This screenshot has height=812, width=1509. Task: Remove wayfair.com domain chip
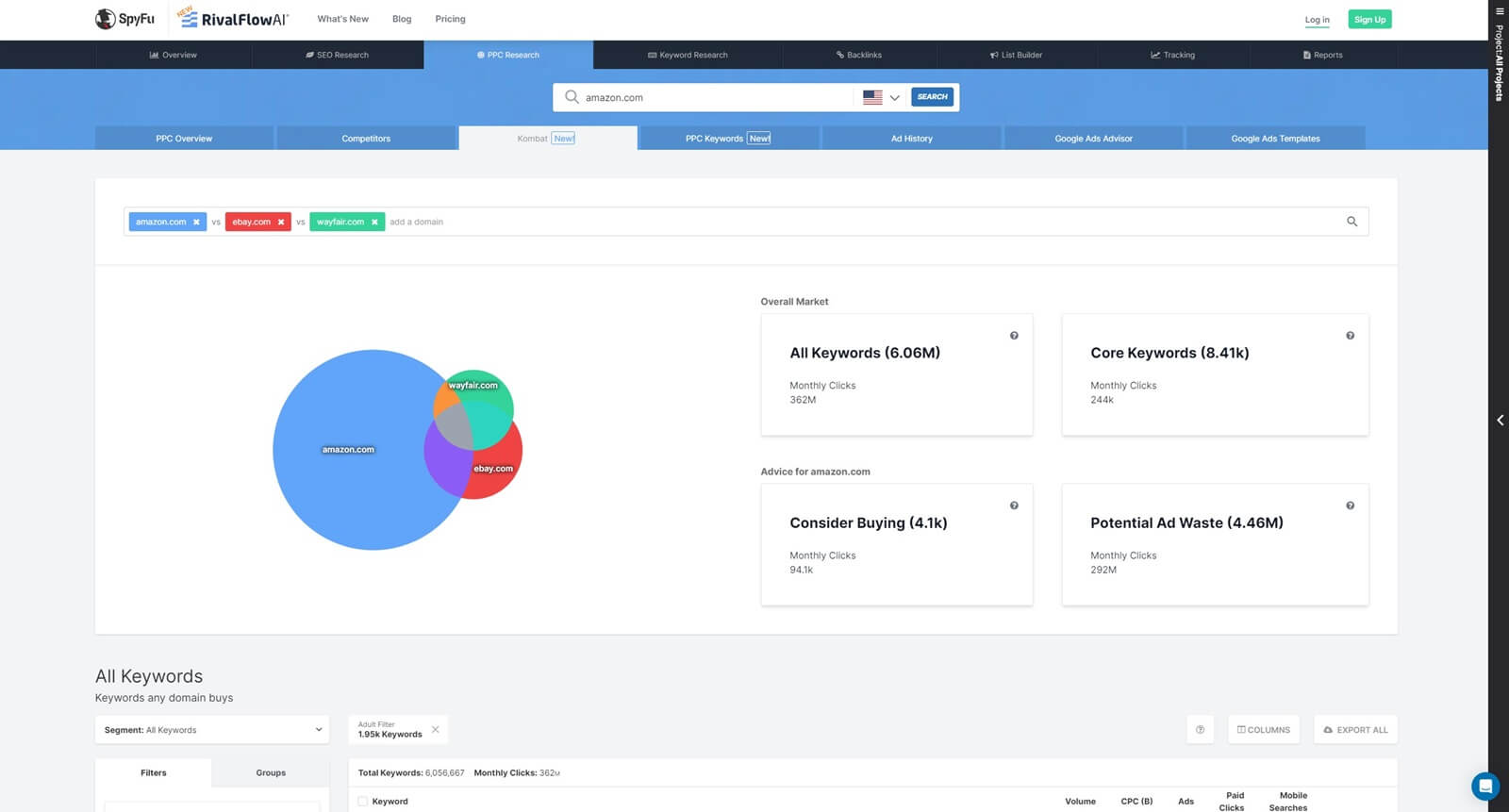(x=374, y=223)
